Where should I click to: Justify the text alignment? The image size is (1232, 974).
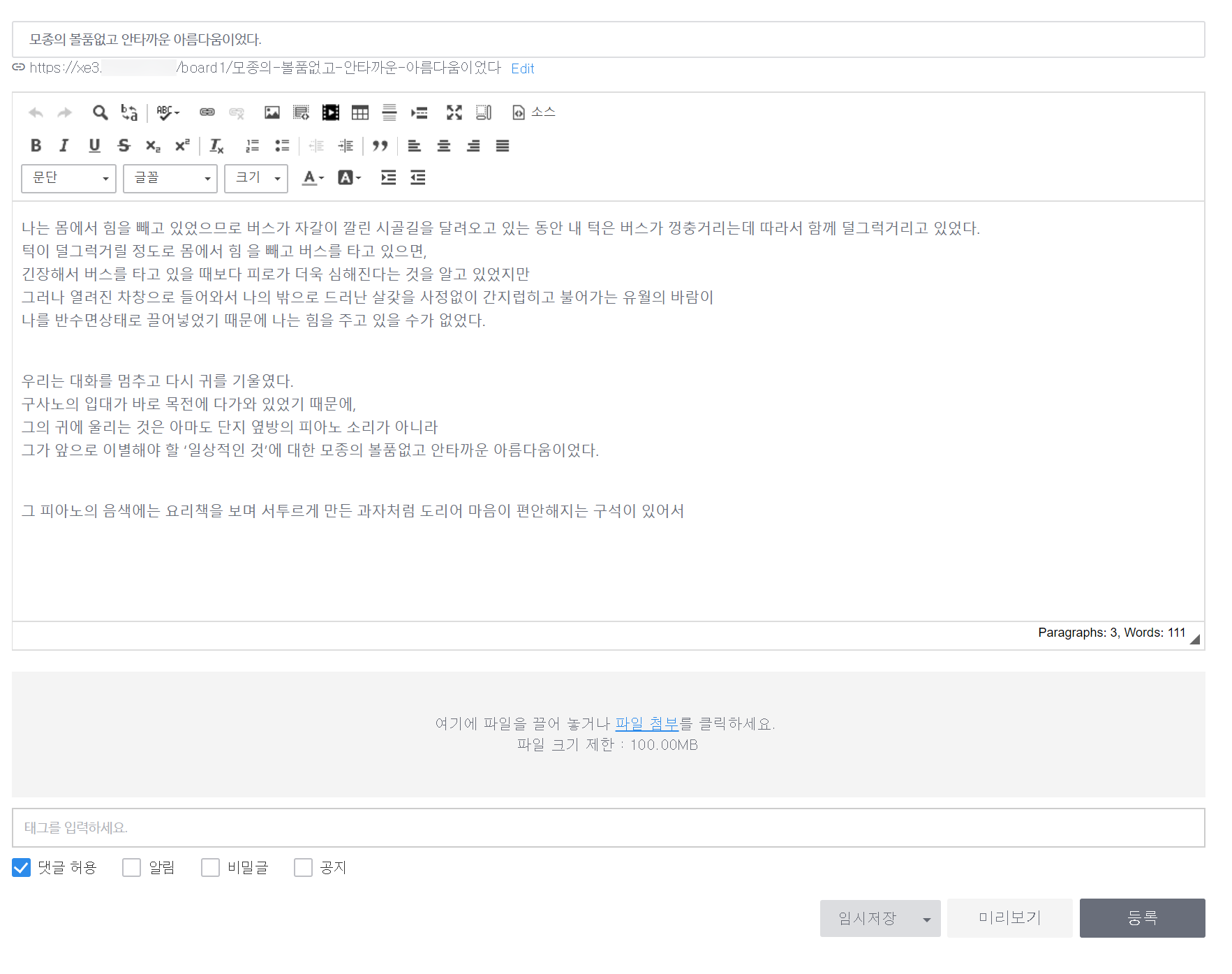pos(503,145)
